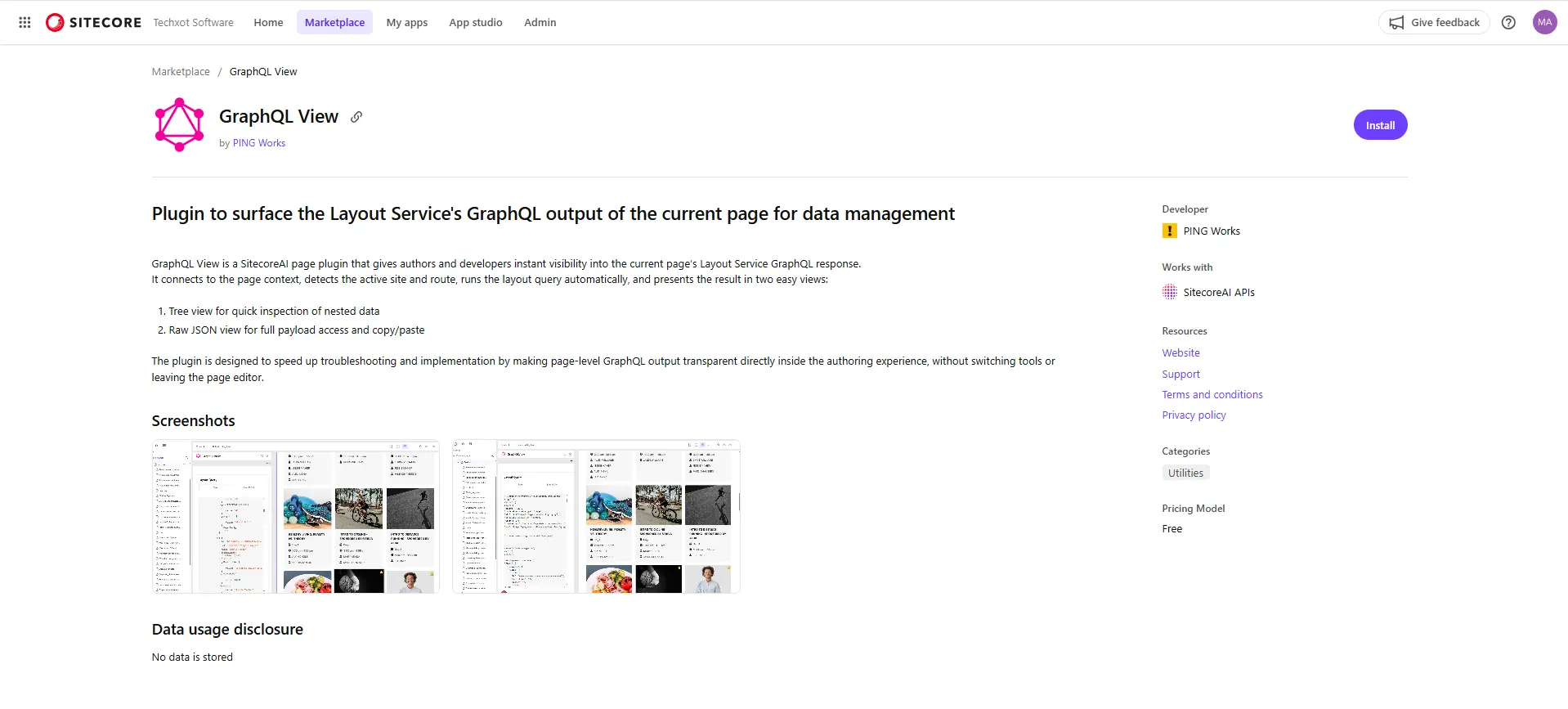Open Terms and conditions link
The width and height of the screenshot is (1568, 709).
[x=1212, y=395]
